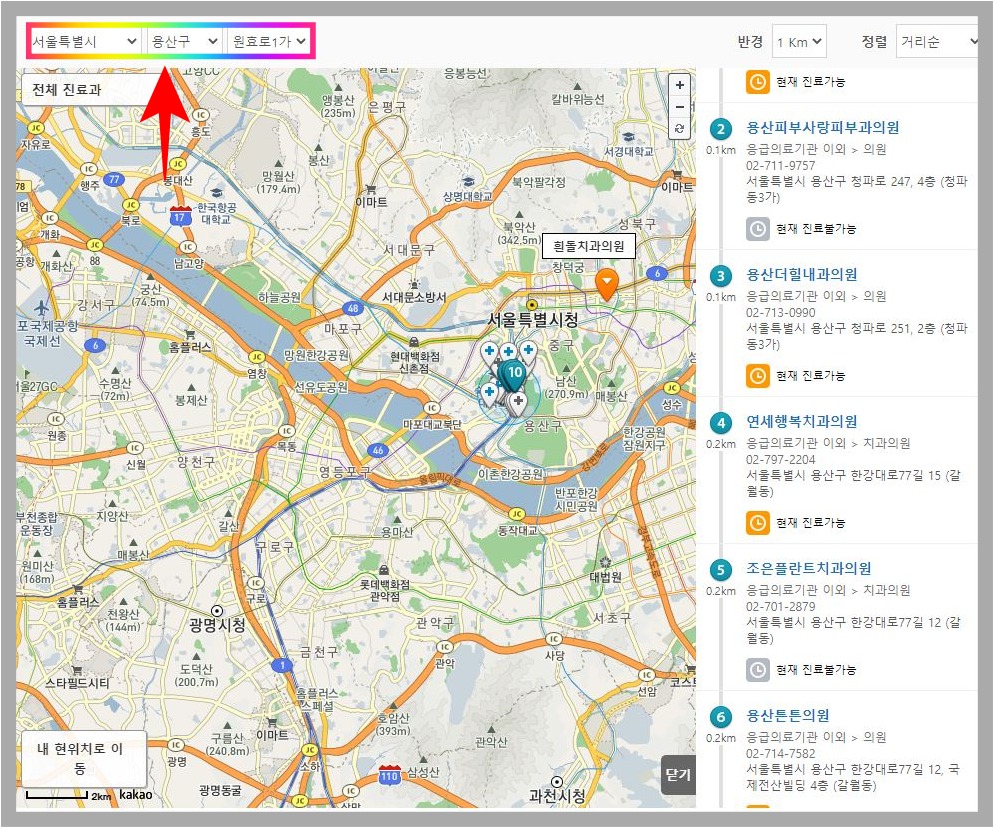Click the number 2 list badge
Image resolution: width=994 pixels, height=828 pixels.
720,129
